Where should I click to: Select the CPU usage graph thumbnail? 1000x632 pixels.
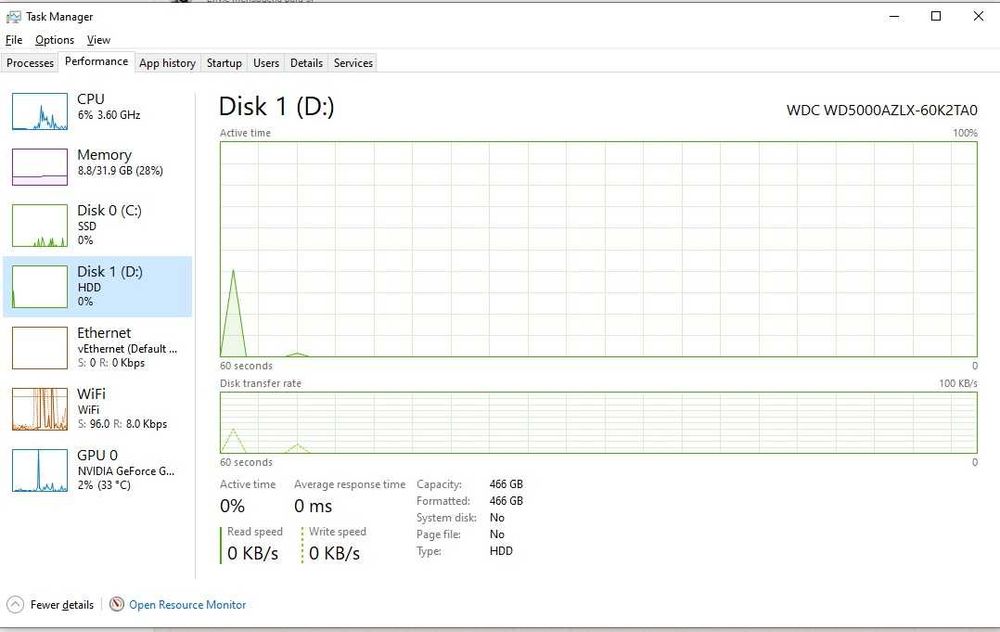point(40,112)
